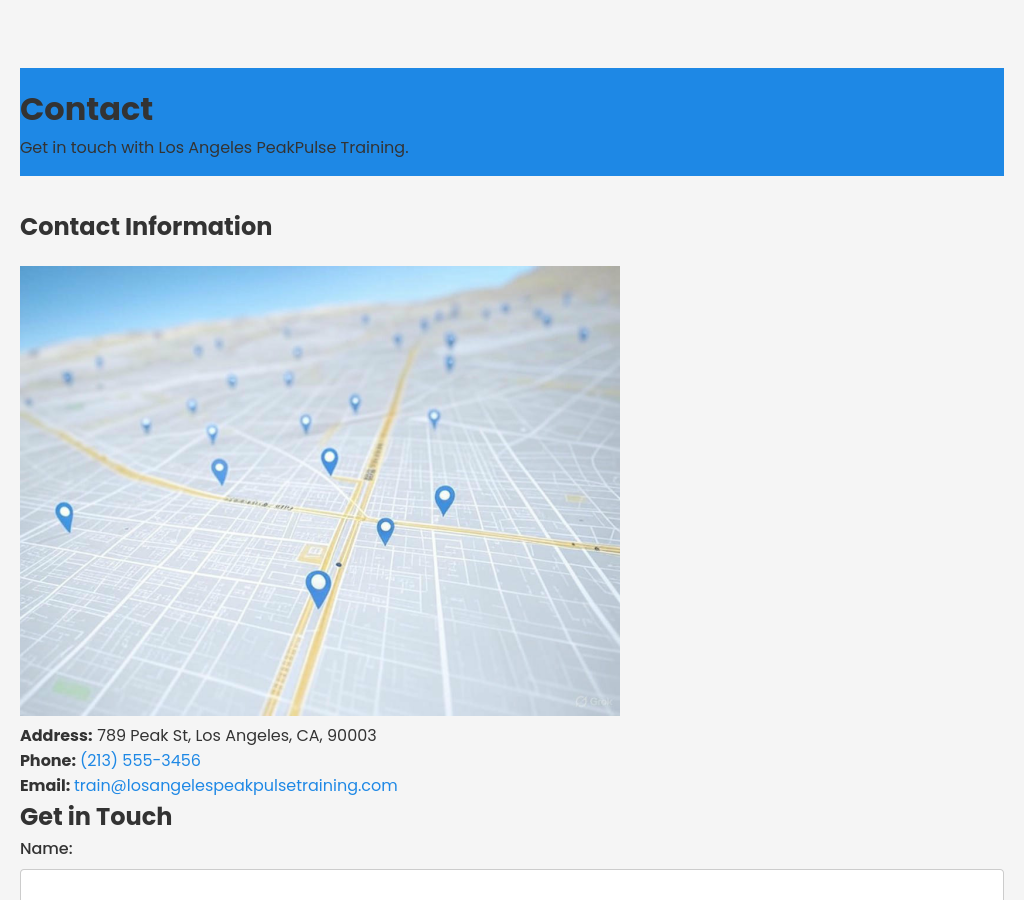Click the "Contact" page heading
Screen dimensions: 1024x900
[x=86, y=109]
